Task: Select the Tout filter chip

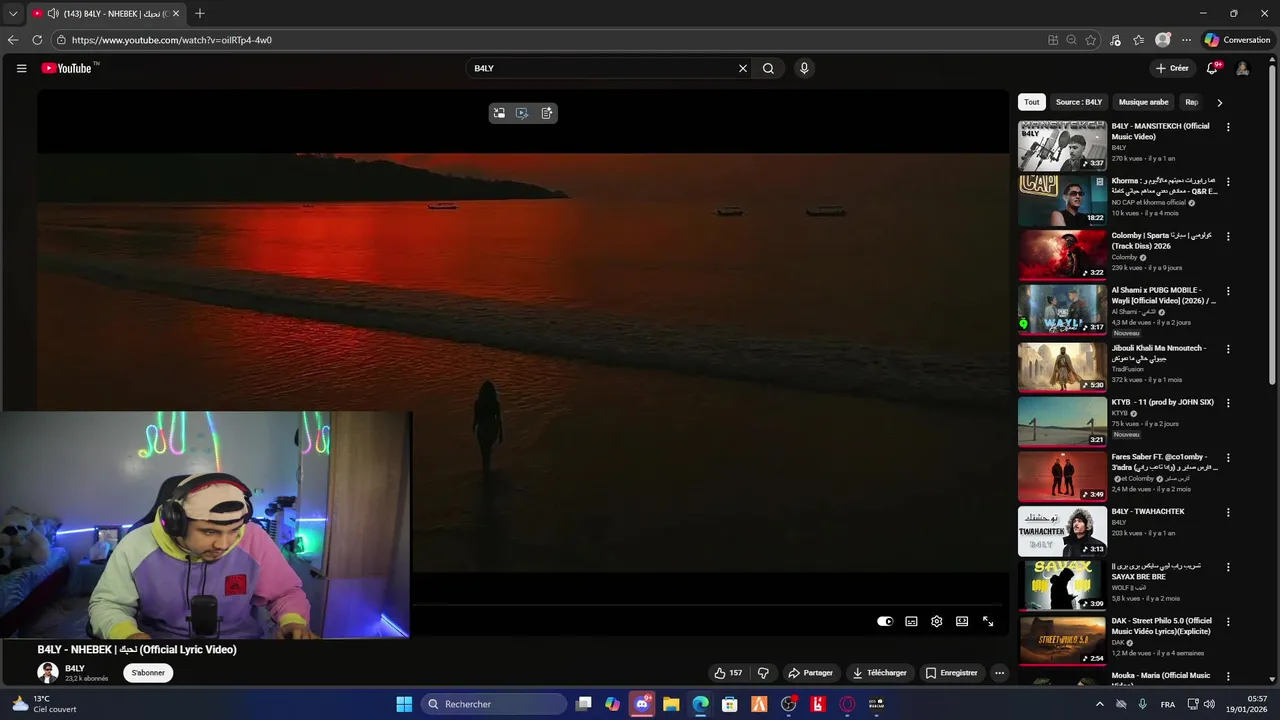Action: (1032, 102)
